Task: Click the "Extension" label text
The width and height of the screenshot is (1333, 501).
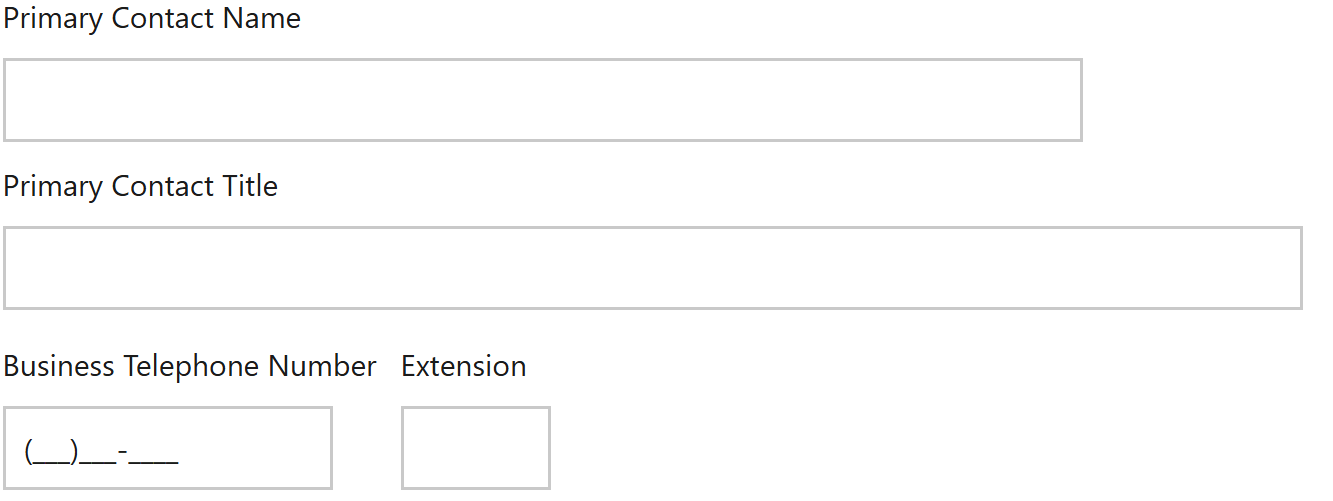Action: pyautogui.click(x=463, y=367)
